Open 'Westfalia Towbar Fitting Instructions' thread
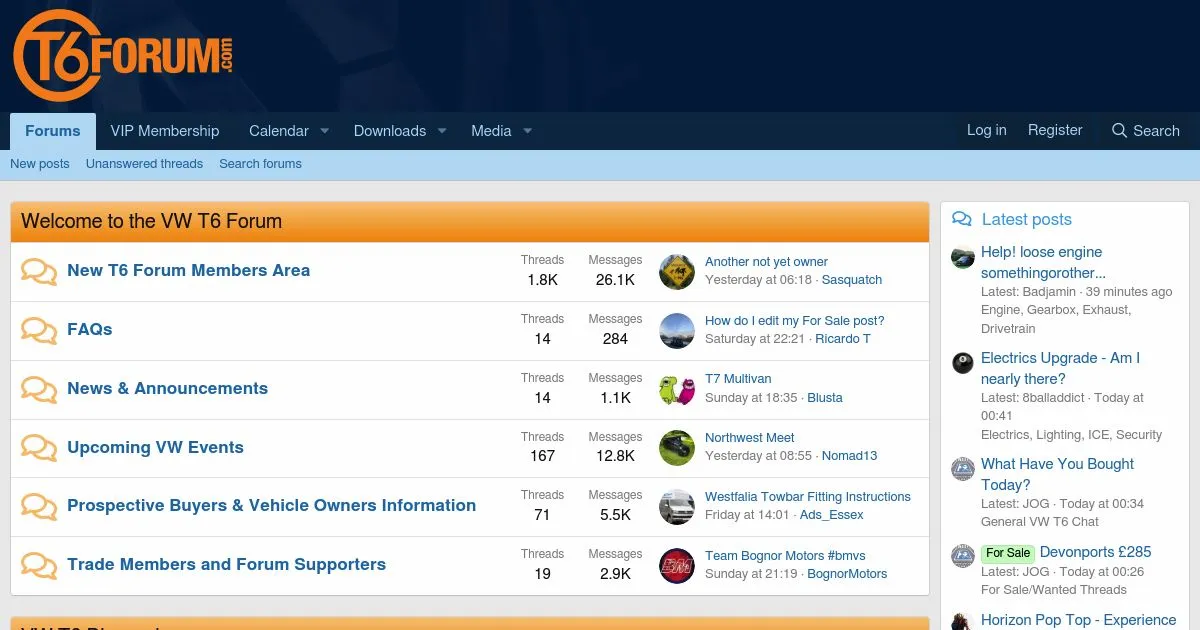This screenshot has height=630, width=1200. pyautogui.click(x=808, y=497)
